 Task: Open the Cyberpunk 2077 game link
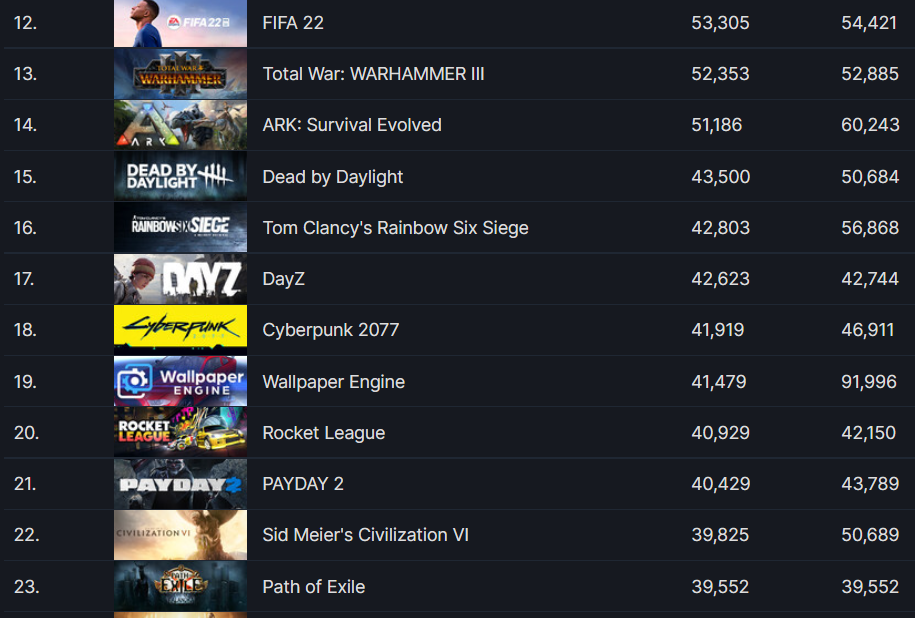pyautogui.click(x=330, y=330)
